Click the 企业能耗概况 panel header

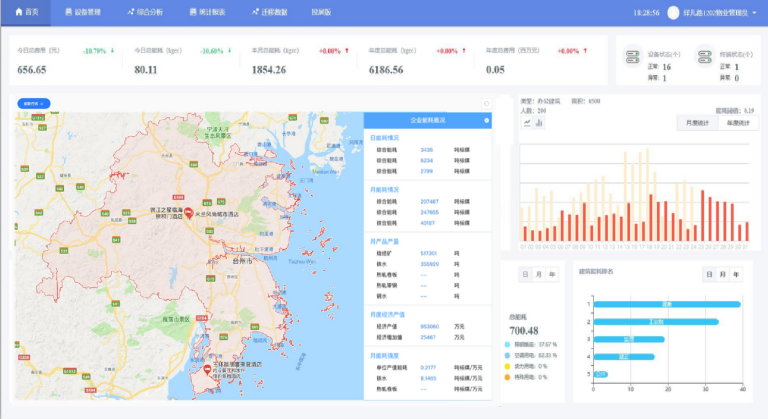[428, 120]
